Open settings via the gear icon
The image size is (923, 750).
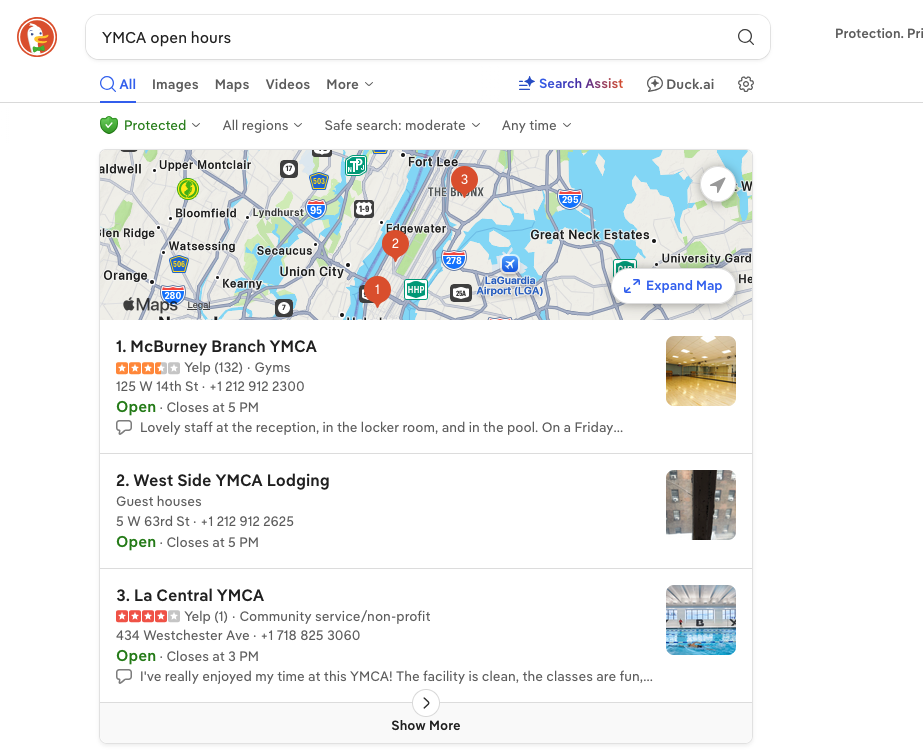pos(746,84)
